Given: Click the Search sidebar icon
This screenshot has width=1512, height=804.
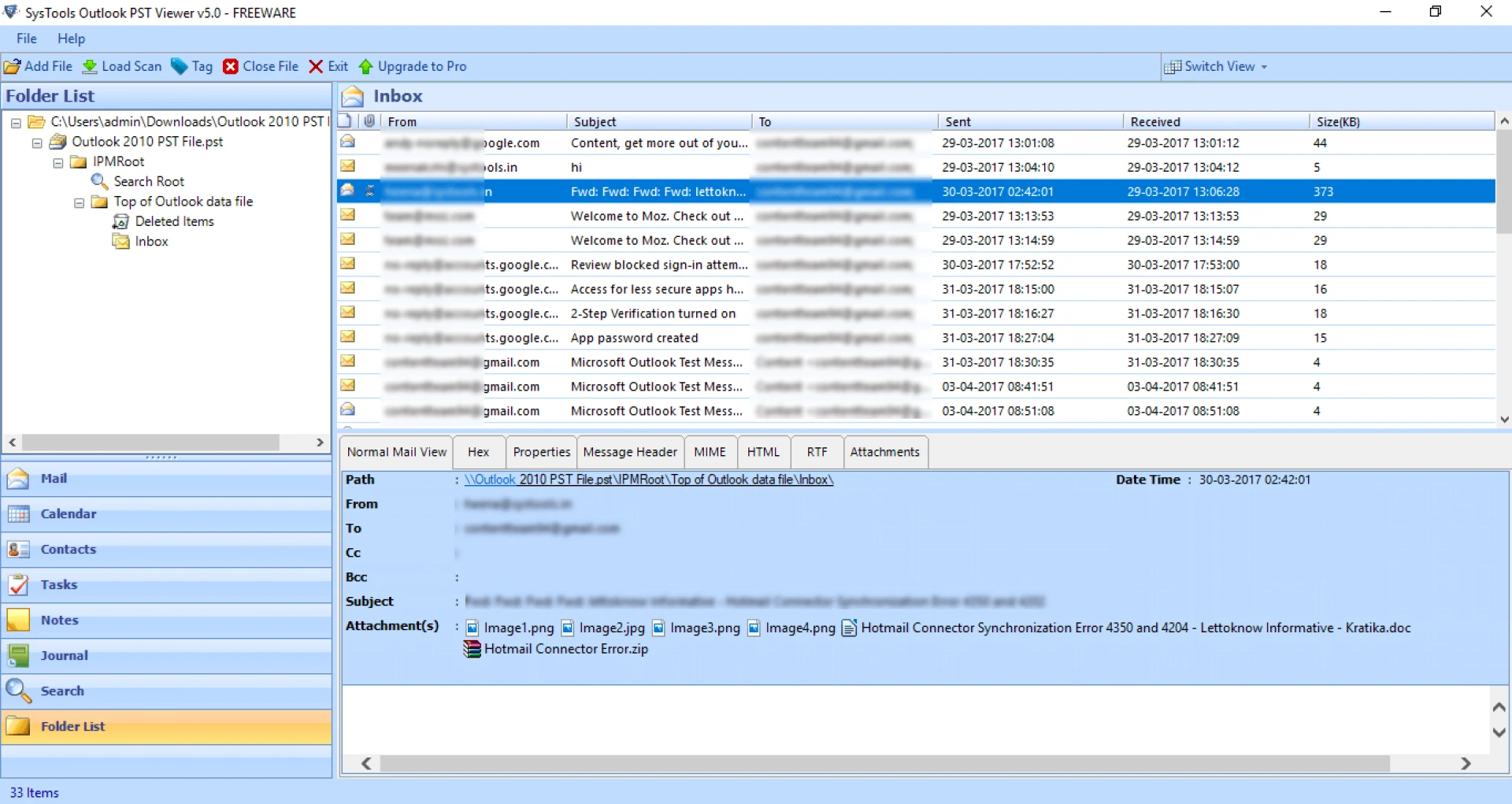Looking at the screenshot, I should pyautogui.click(x=18, y=691).
